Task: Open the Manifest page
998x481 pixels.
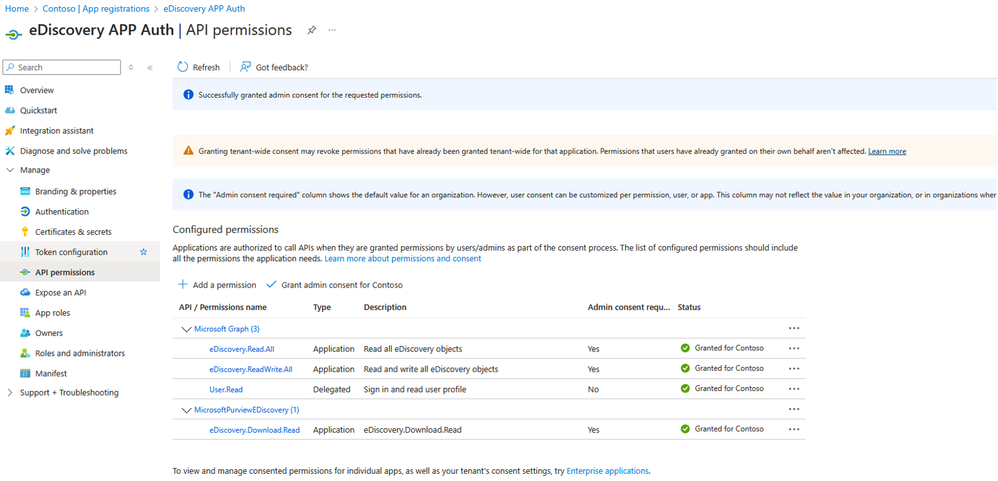Action: click(x=51, y=373)
